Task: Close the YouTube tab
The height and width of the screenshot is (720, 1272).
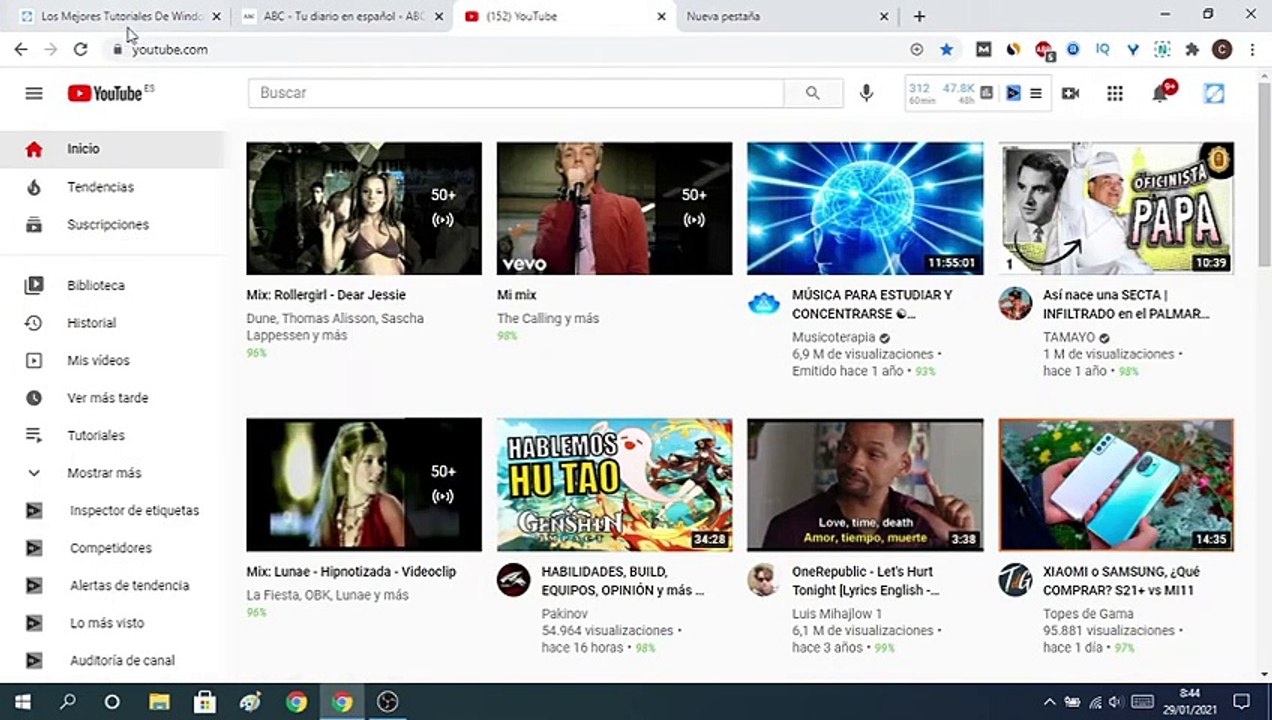Action: pyautogui.click(x=662, y=17)
